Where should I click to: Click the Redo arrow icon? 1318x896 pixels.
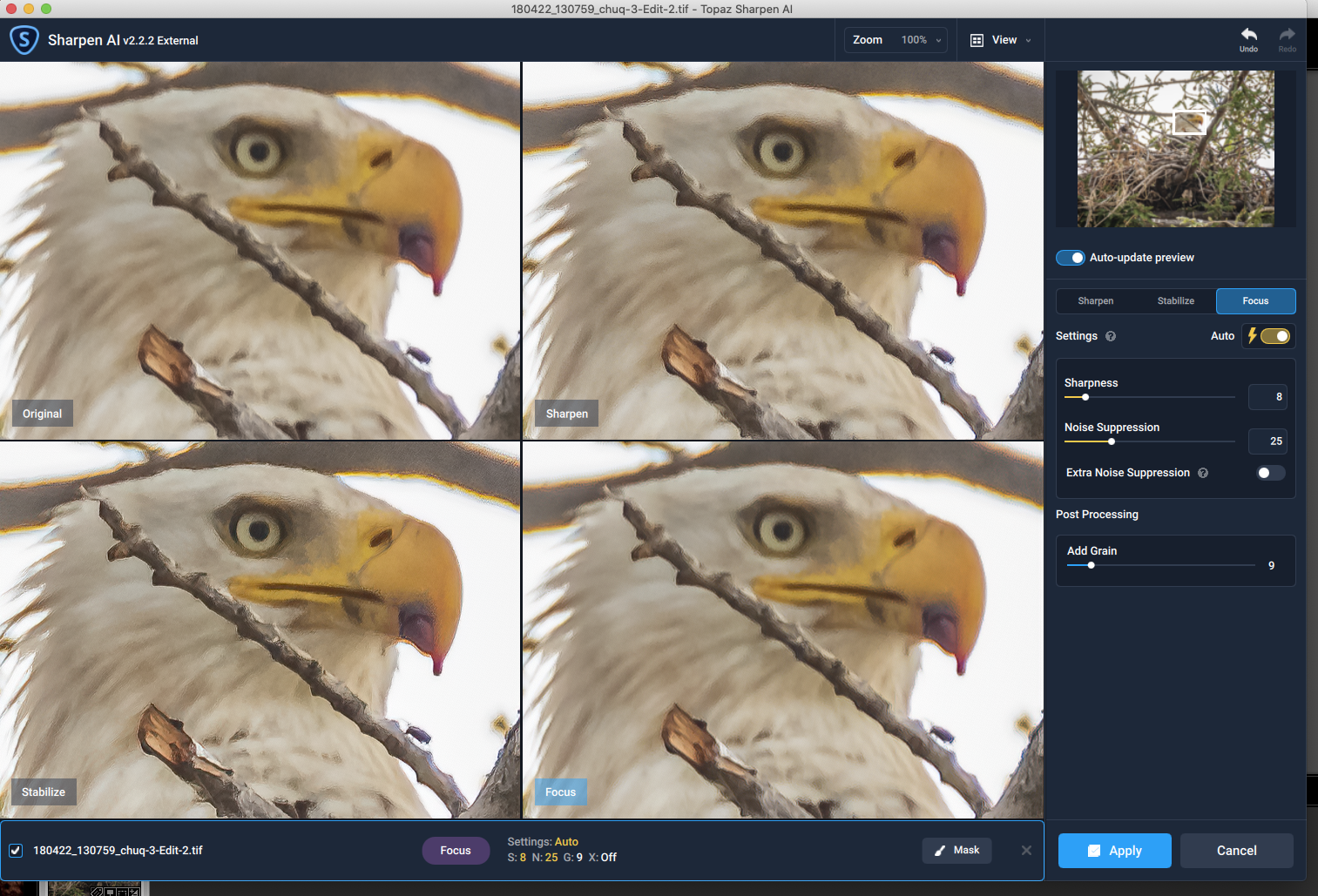1287,35
